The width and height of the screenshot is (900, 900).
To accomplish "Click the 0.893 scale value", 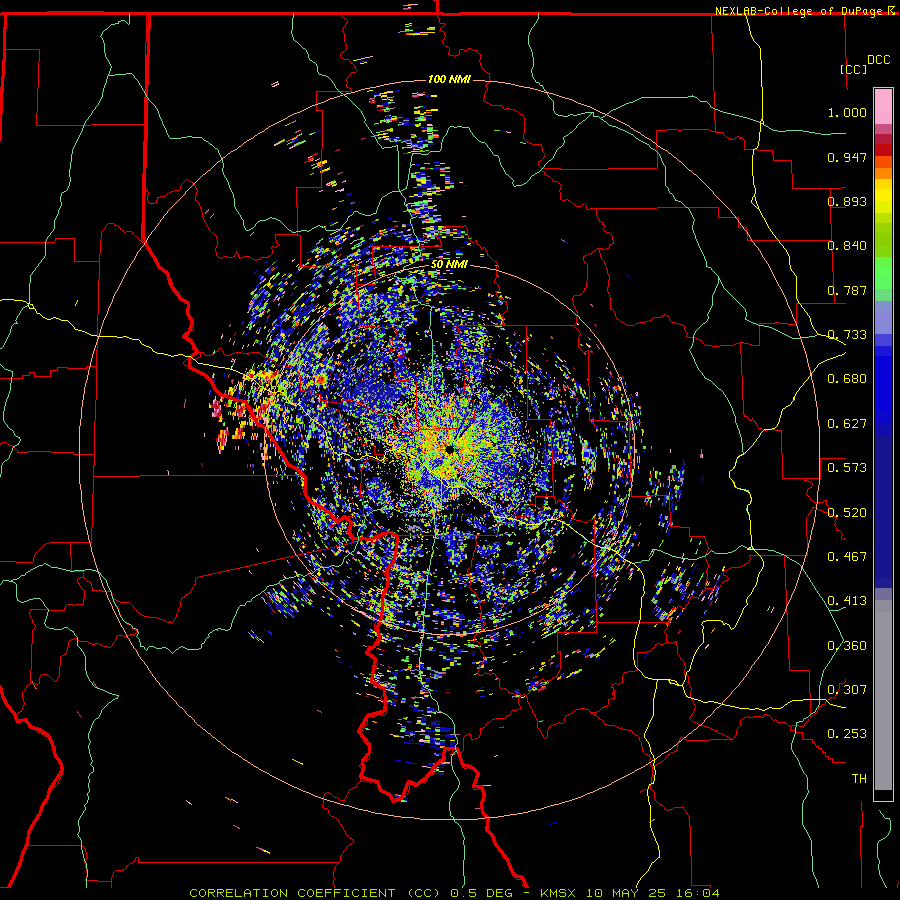I will (x=847, y=201).
